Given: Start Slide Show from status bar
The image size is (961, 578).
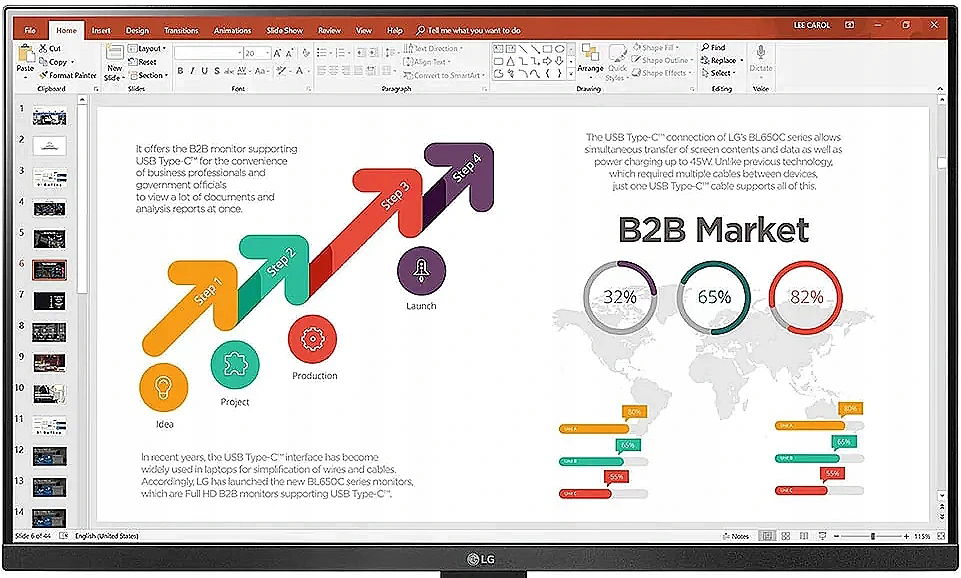Looking at the screenshot, I should [x=820, y=537].
